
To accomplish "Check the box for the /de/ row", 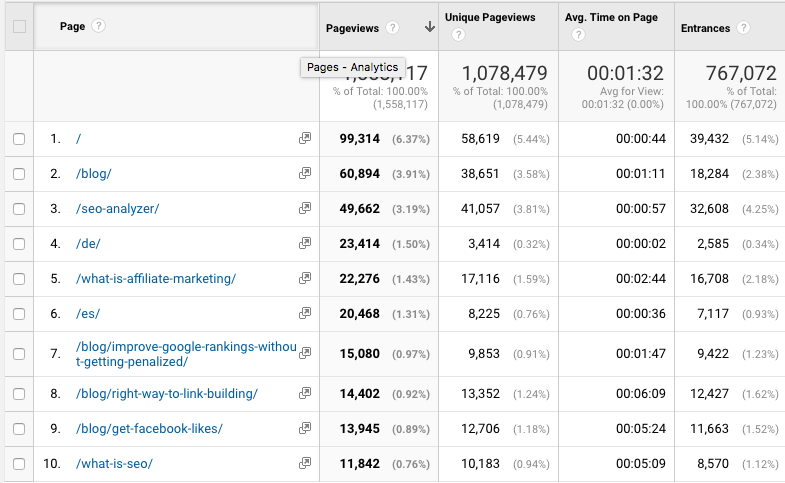I will [x=19, y=244].
